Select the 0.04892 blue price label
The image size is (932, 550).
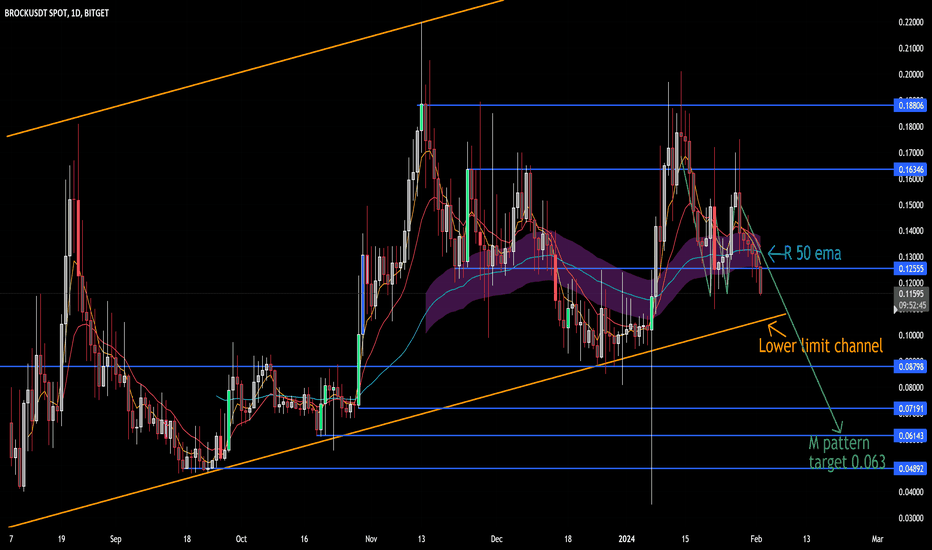(x=910, y=469)
